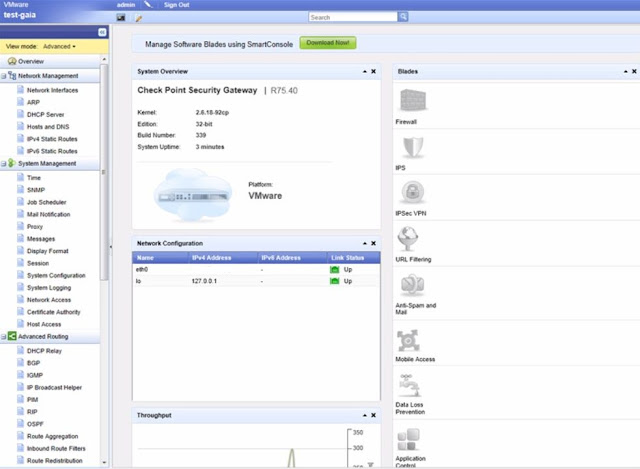The width and height of the screenshot is (640, 469).
Task: Open IPv6 Static Routes
Action: pos(52,151)
